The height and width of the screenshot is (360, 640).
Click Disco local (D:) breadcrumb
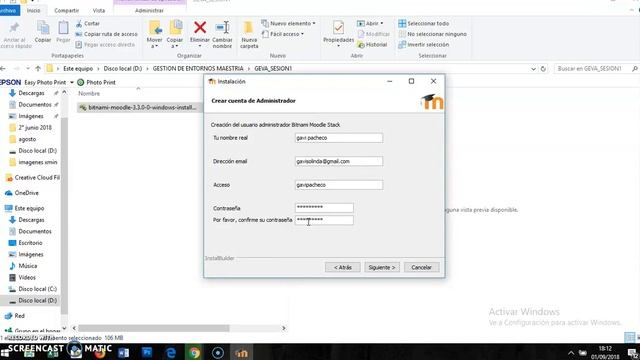point(123,69)
